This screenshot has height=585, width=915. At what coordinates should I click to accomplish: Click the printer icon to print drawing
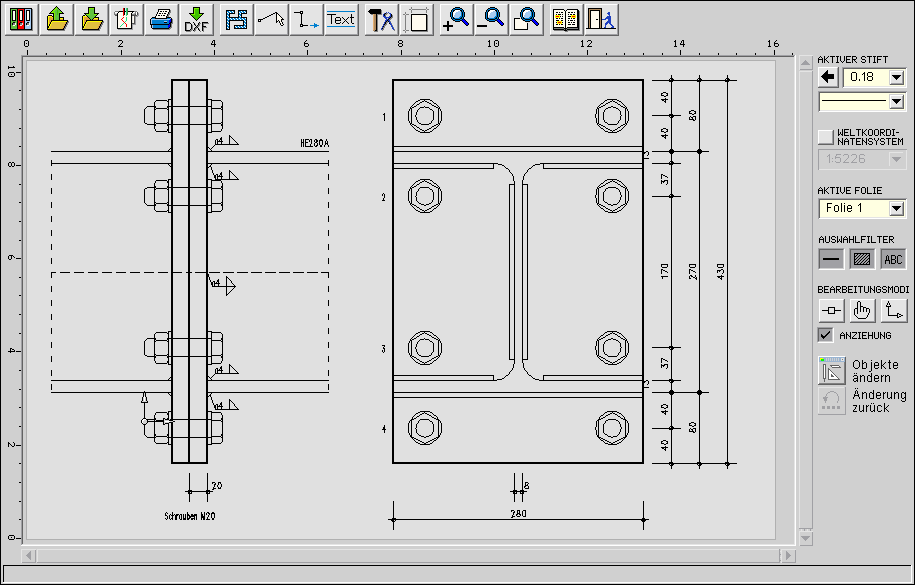pos(161,19)
